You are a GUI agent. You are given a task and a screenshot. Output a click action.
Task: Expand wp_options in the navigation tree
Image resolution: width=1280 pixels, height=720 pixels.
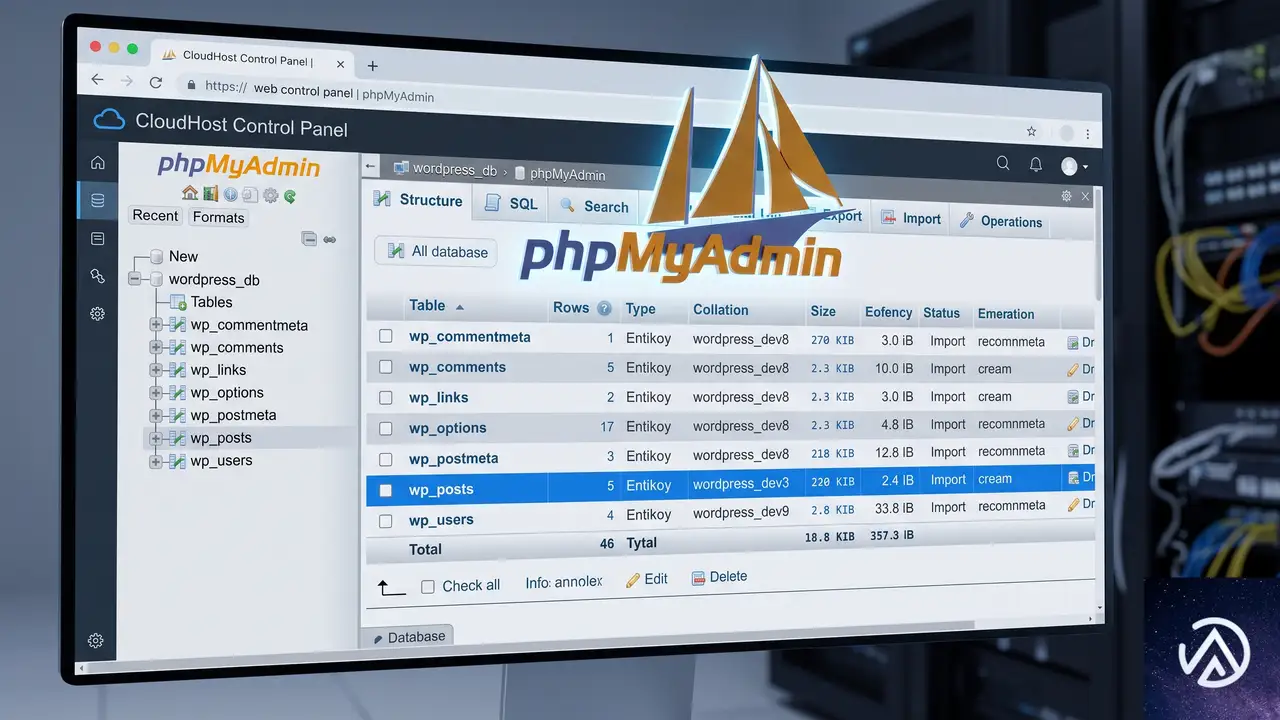(156, 393)
